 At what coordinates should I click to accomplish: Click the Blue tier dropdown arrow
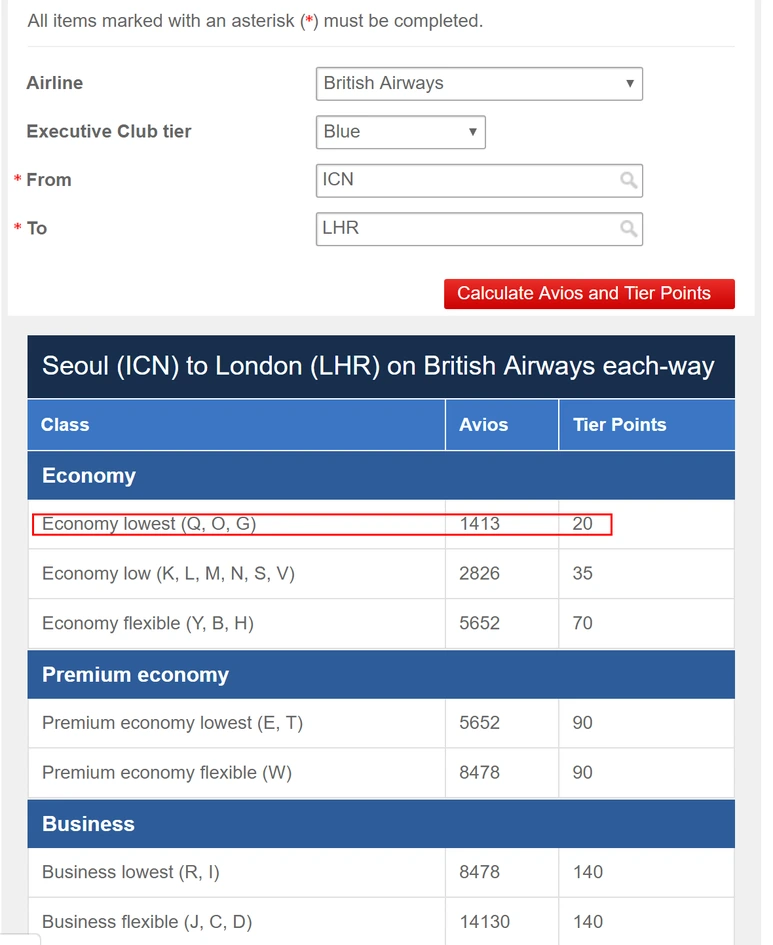pyautogui.click(x=472, y=131)
